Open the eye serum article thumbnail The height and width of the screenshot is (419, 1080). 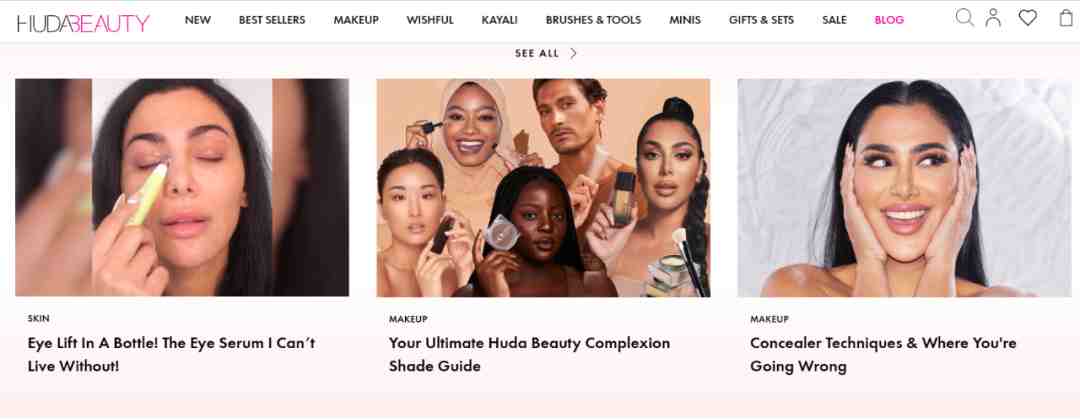coord(182,187)
